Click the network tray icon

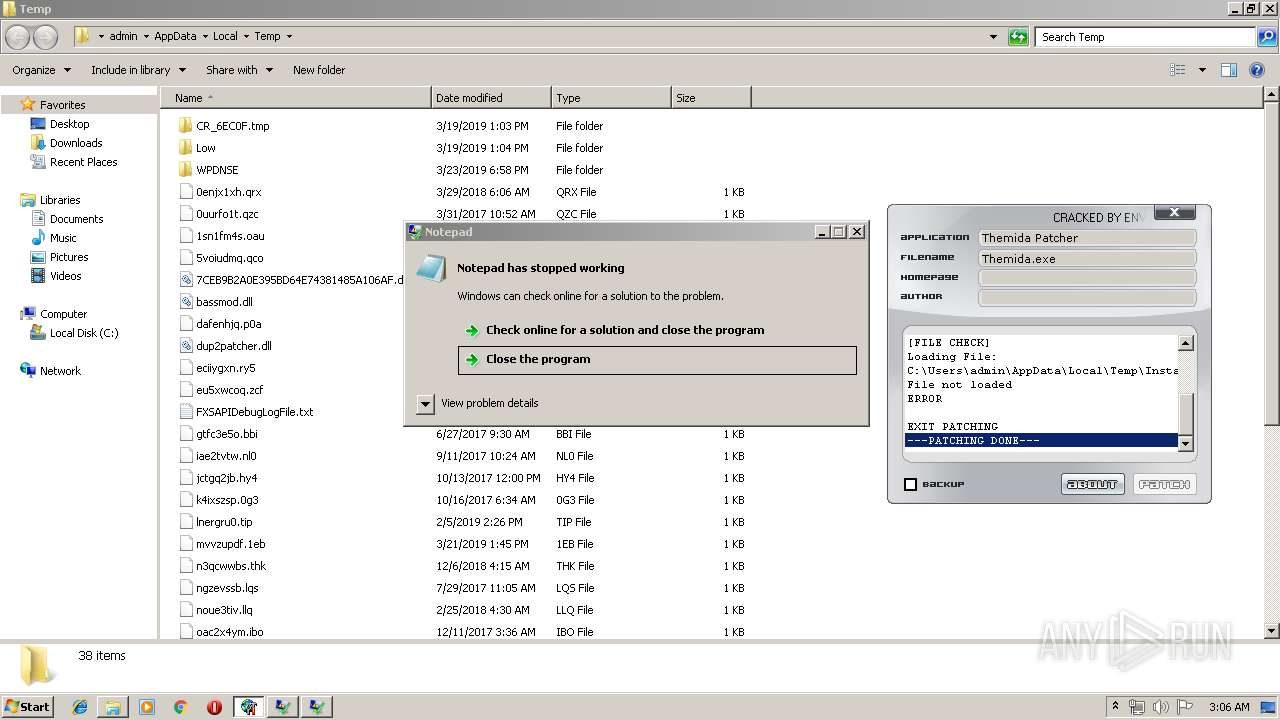pos(1137,707)
